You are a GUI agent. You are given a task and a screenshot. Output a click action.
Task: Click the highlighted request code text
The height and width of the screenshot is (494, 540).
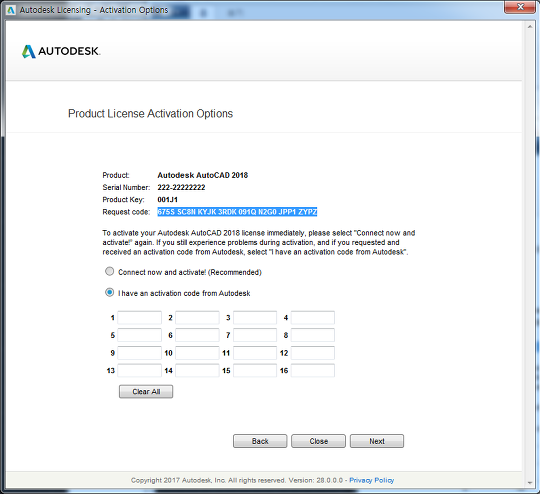coord(237,212)
